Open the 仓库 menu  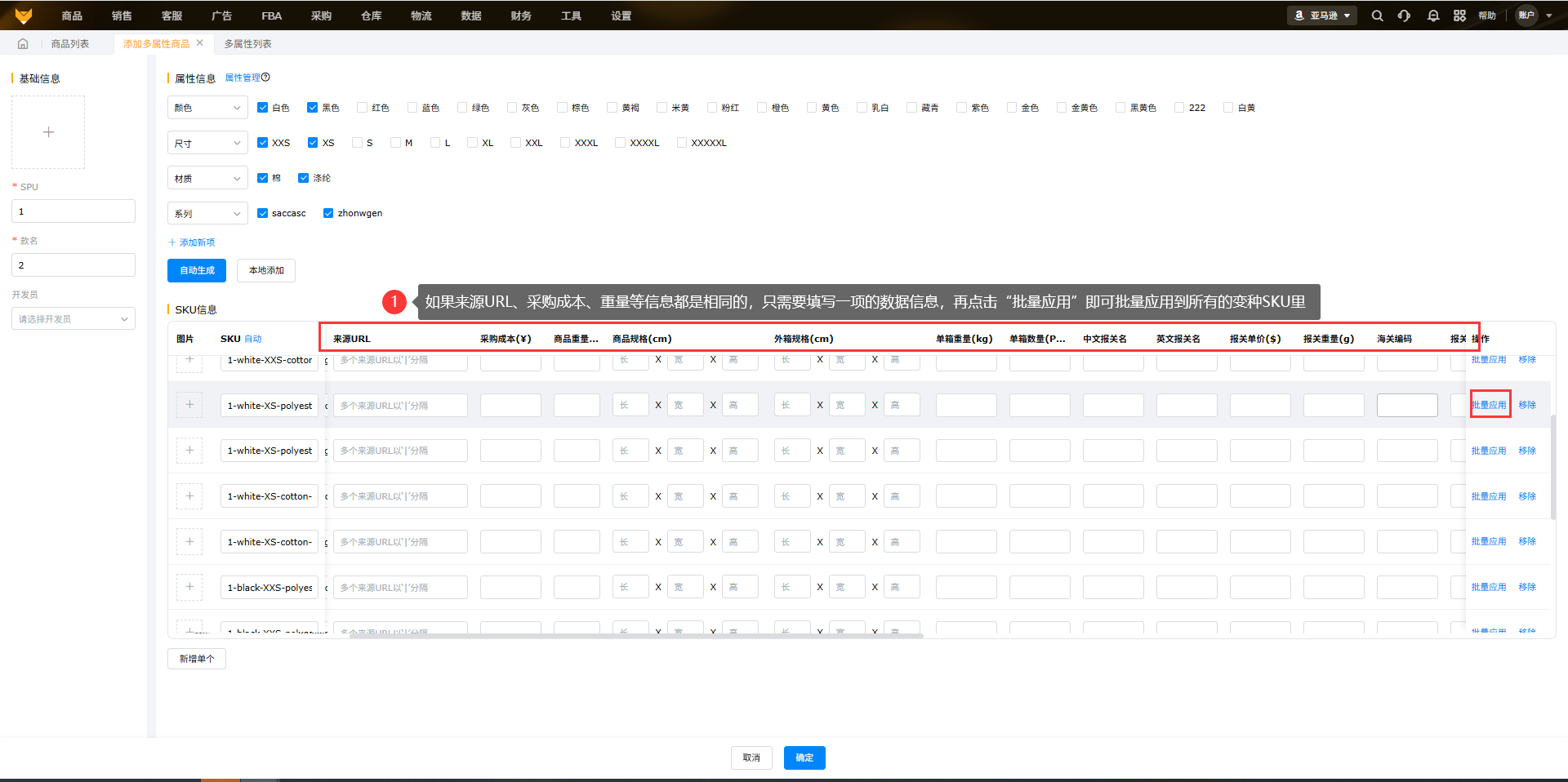pyautogui.click(x=372, y=16)
